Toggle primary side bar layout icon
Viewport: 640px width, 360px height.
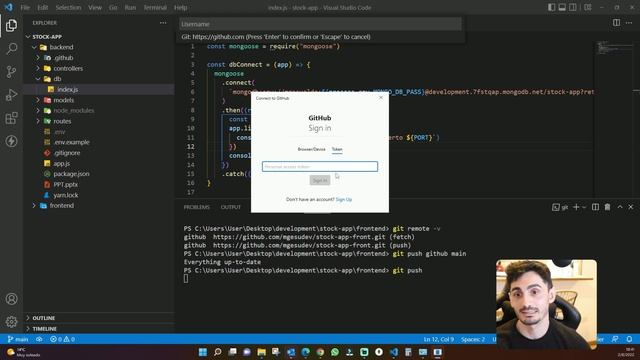pyautogui.click(x=551, y=7)
